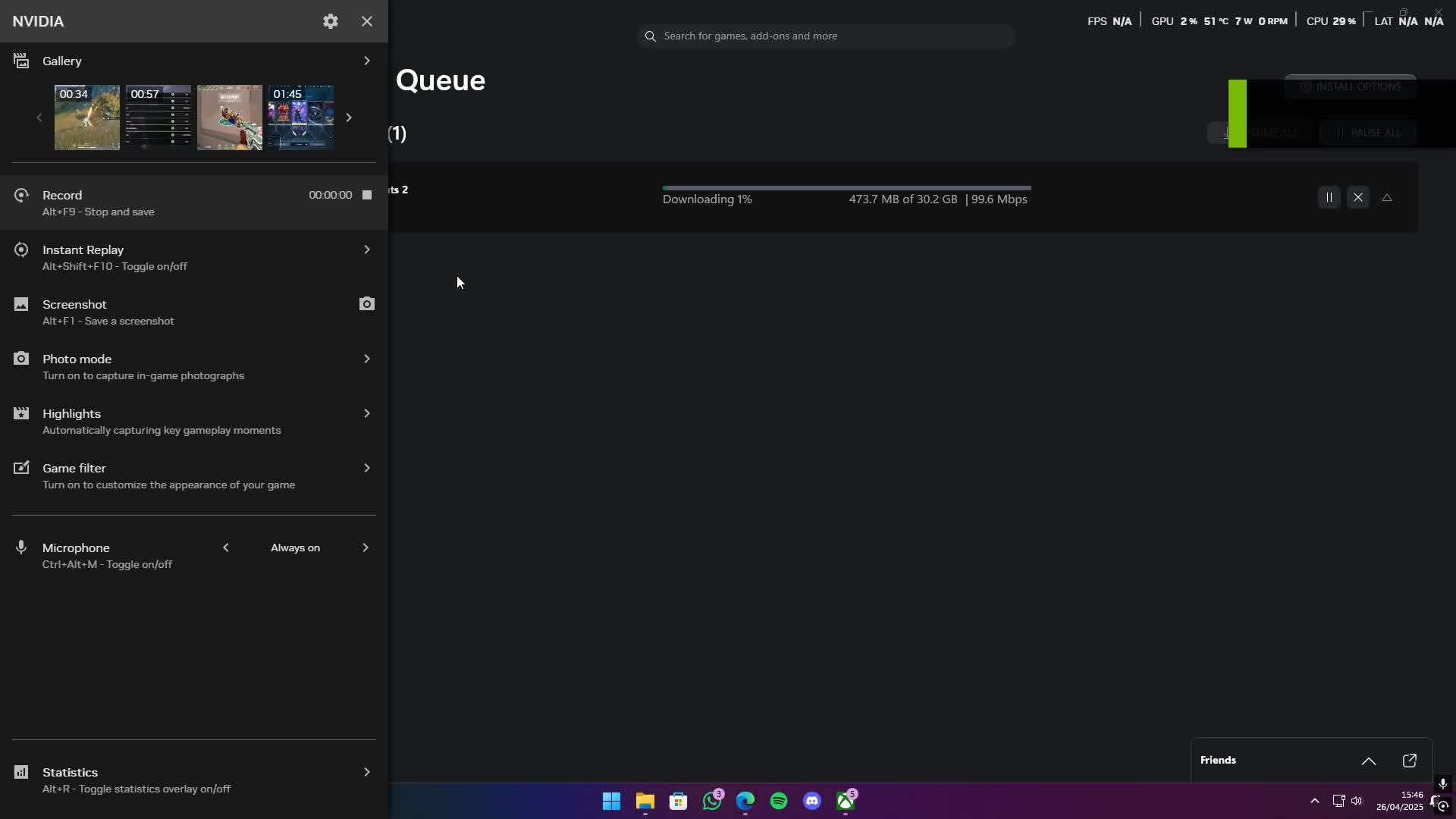
Task: Open WhatsApp from taskbar
Action: pos(712,801)
